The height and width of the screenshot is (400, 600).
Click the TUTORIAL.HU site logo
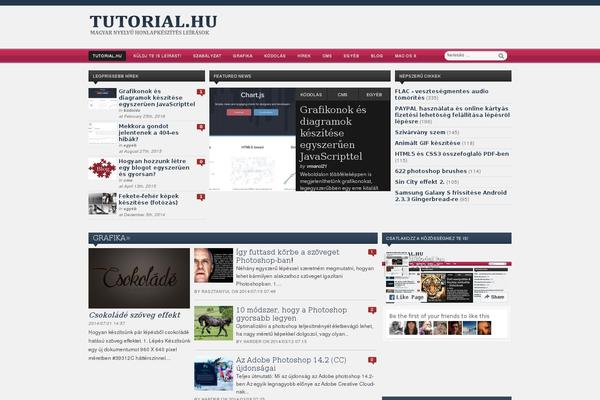coord(153,21)
